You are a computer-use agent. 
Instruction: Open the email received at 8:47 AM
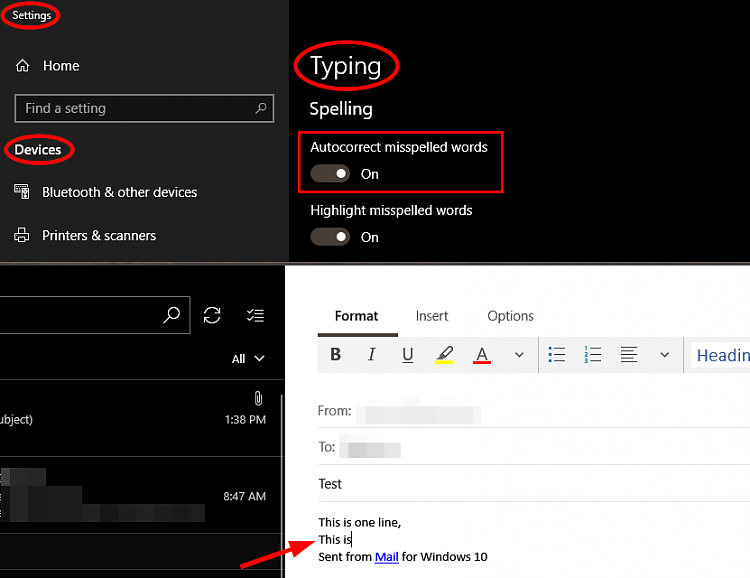[x=142, y=495]
